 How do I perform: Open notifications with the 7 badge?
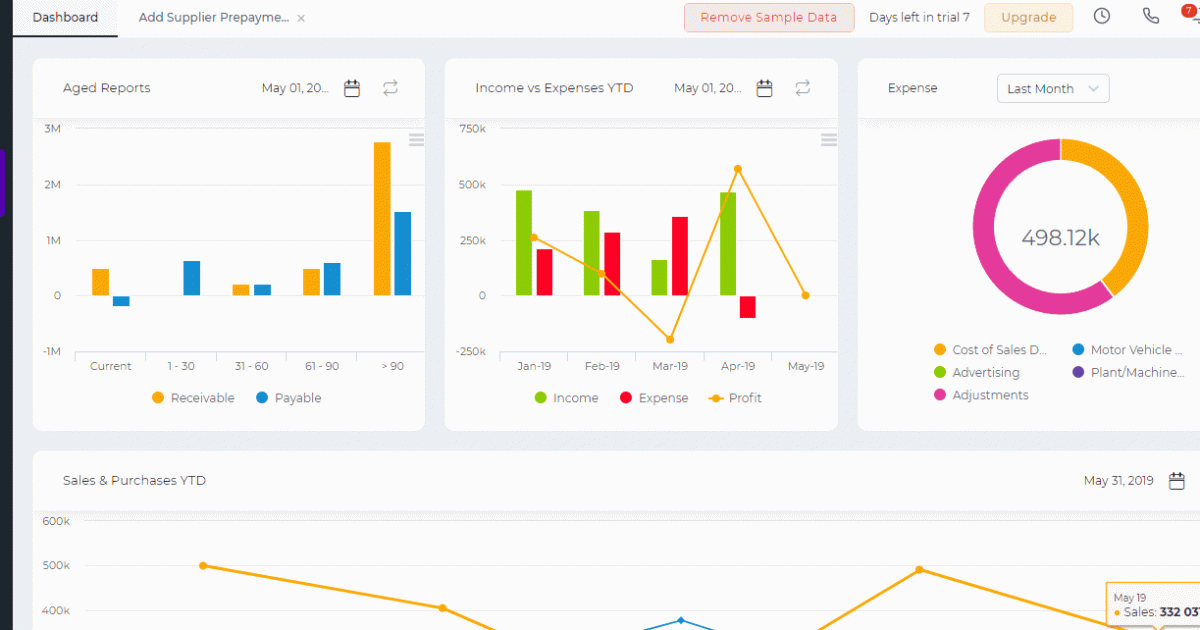(1191, 15)
